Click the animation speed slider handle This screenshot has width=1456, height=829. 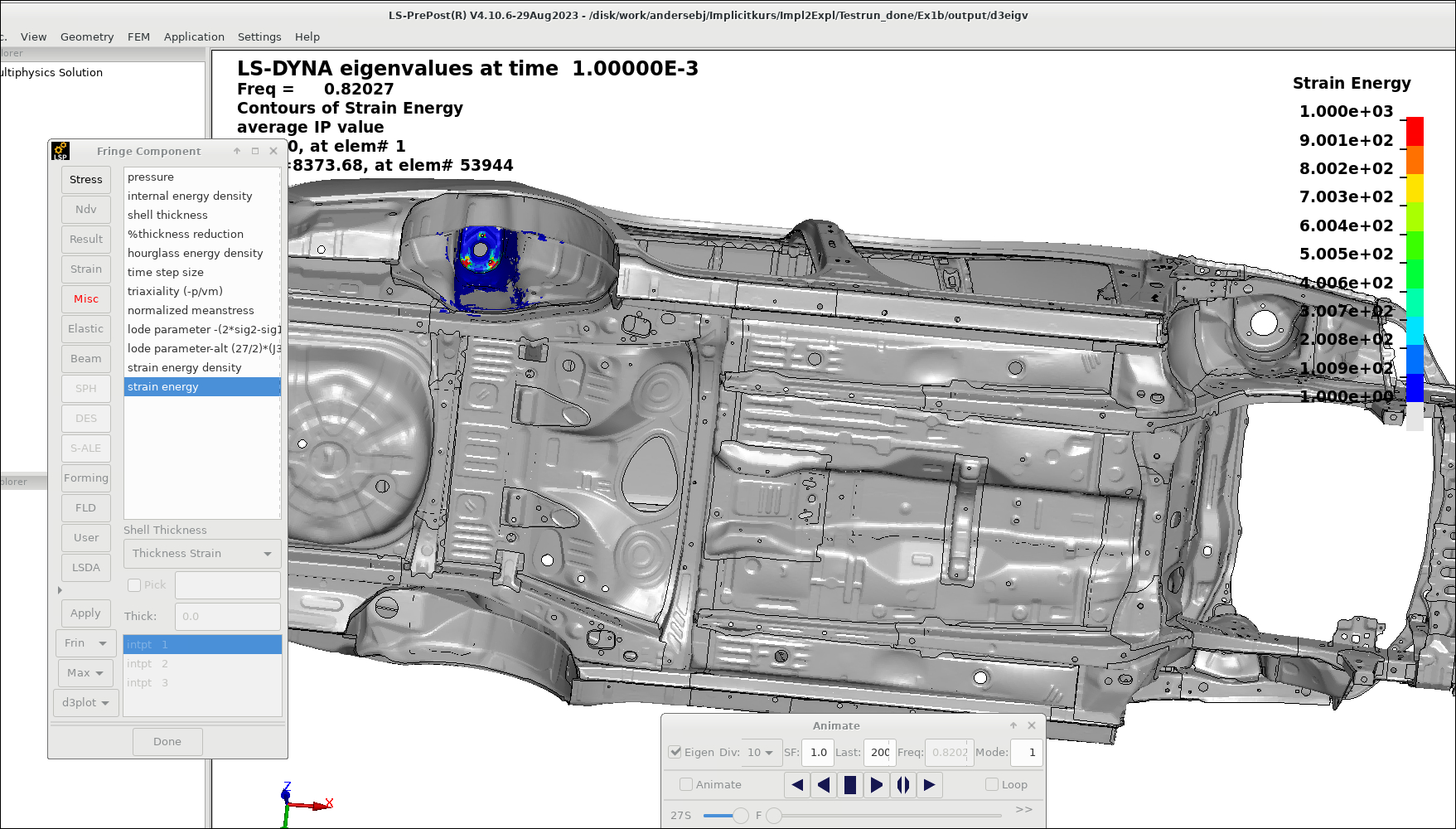pos(740,816)
